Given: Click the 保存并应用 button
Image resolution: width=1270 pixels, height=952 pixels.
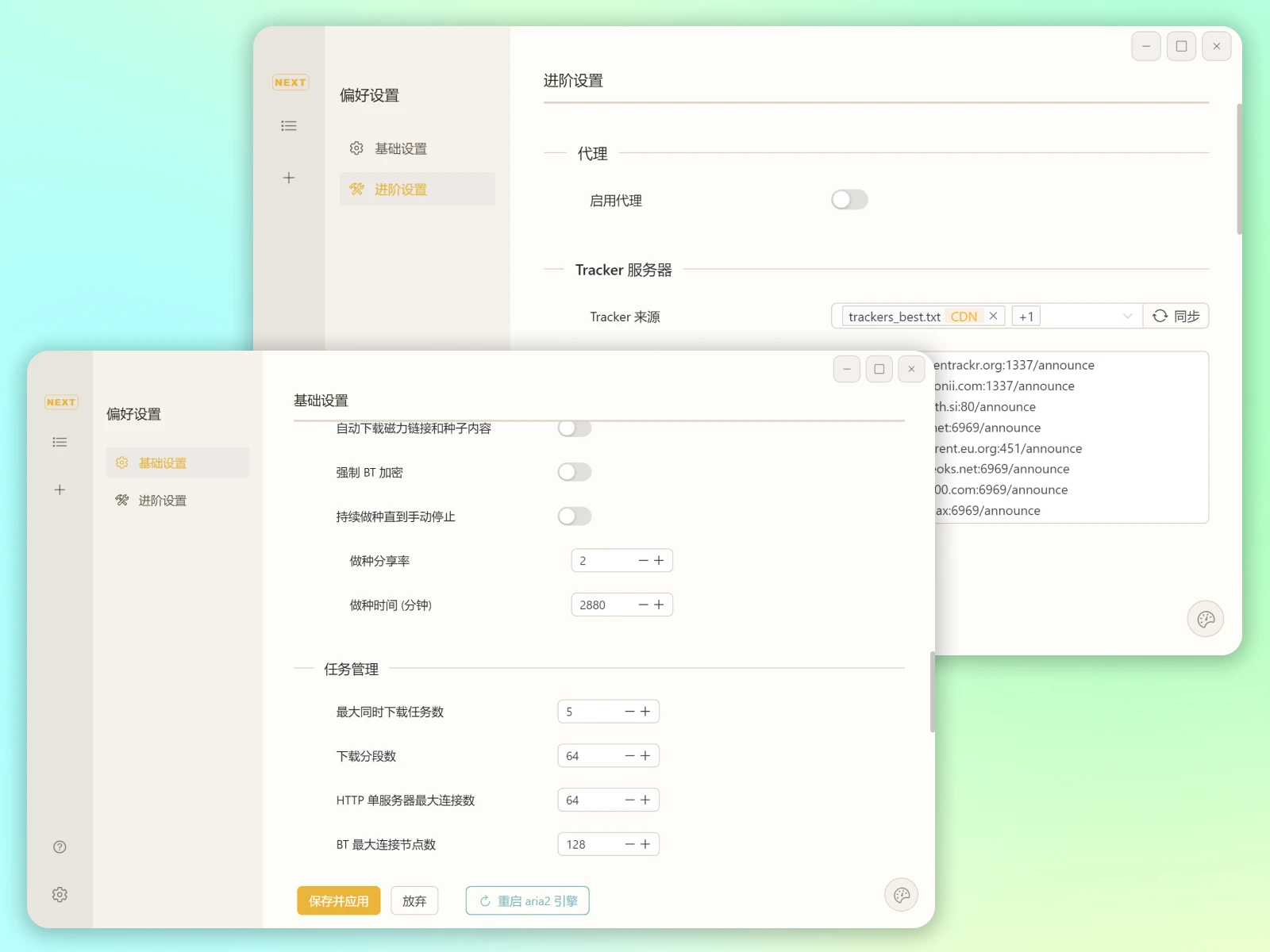Looking at the screenshot, I should pos(339,901).
